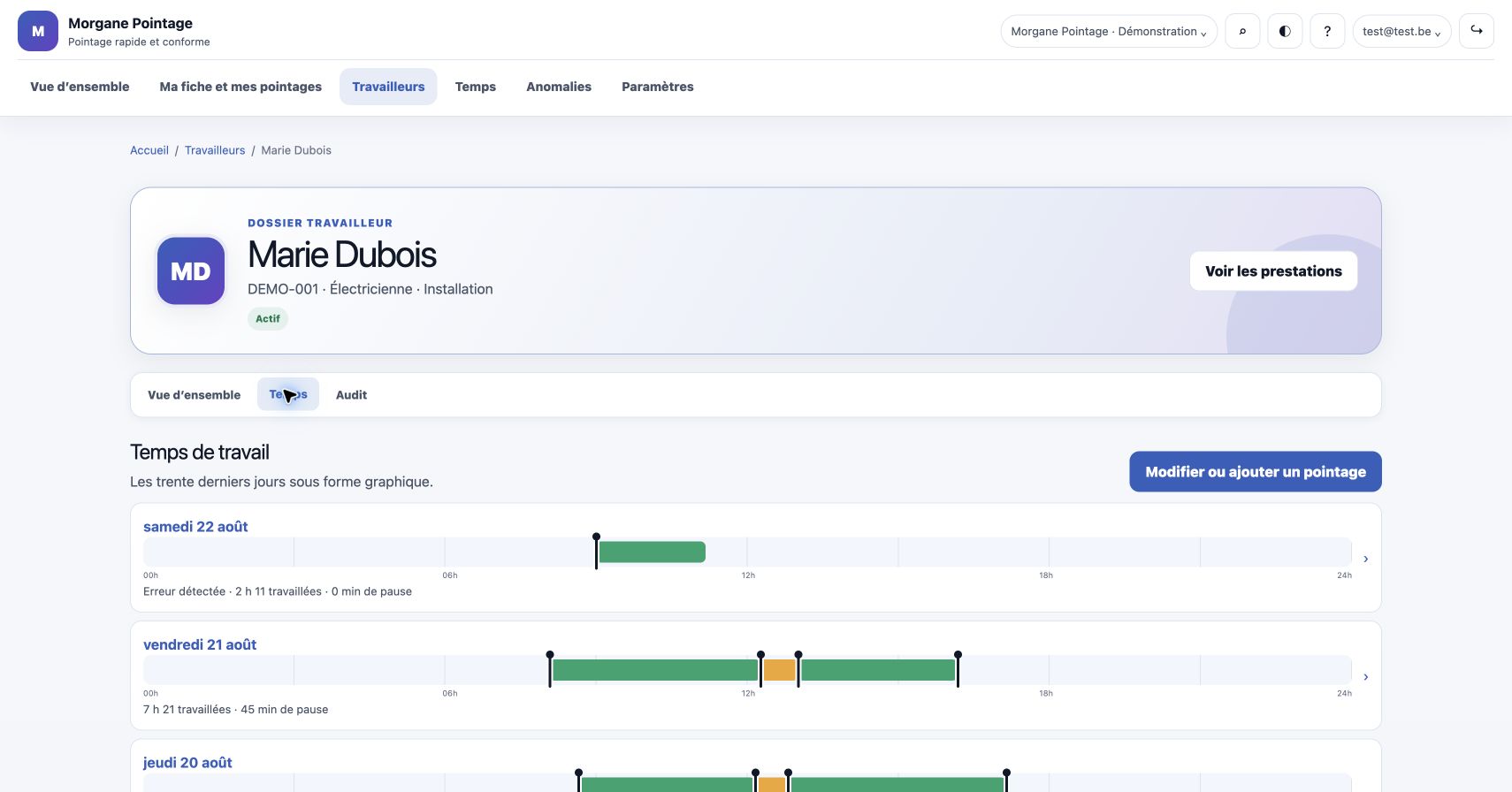Open the jeudi 20 août day link
The image size is (1512, 792).
point(187,763)
